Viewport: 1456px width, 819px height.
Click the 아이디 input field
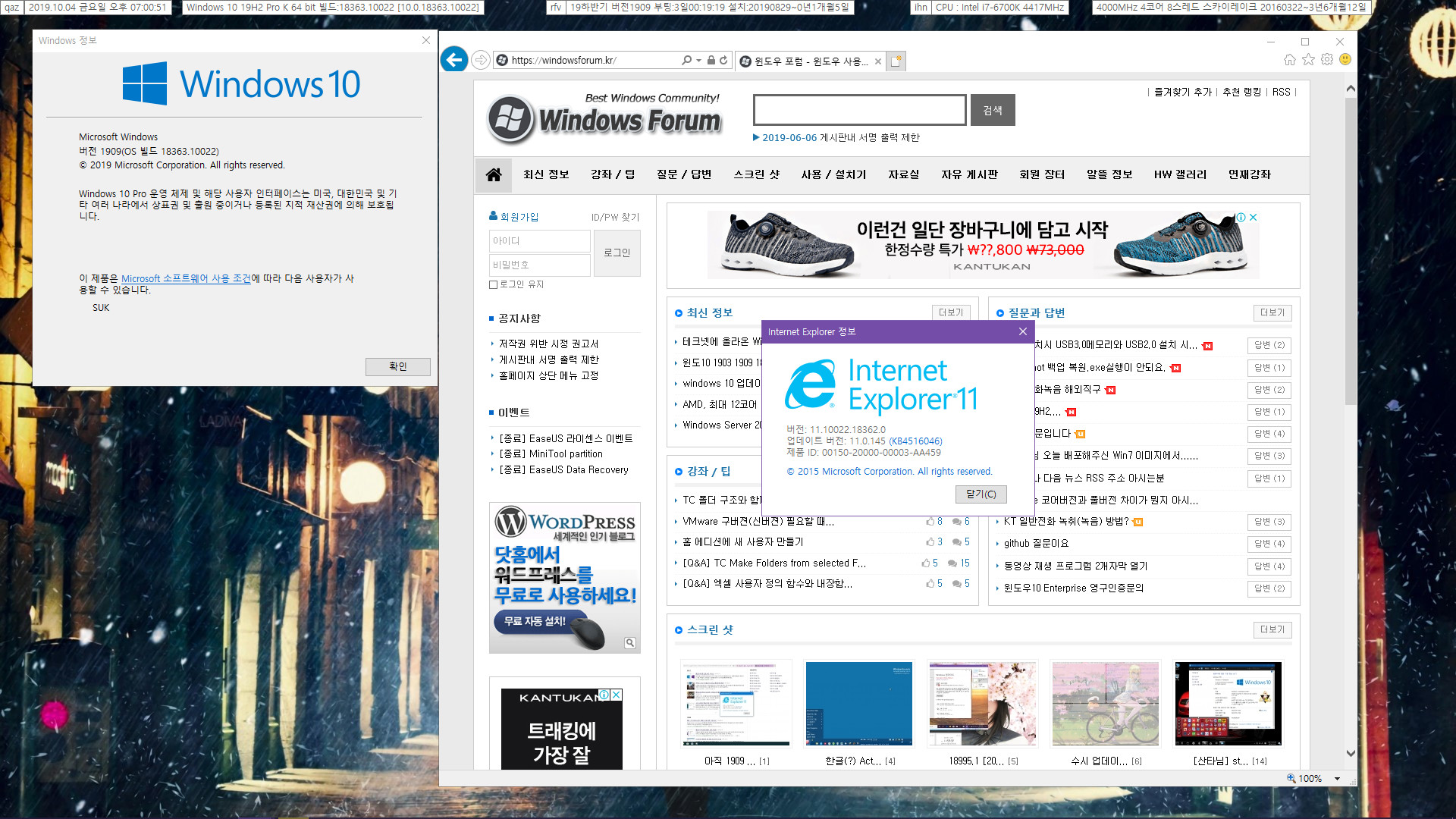pyautogui.click(x=539, y=241)
